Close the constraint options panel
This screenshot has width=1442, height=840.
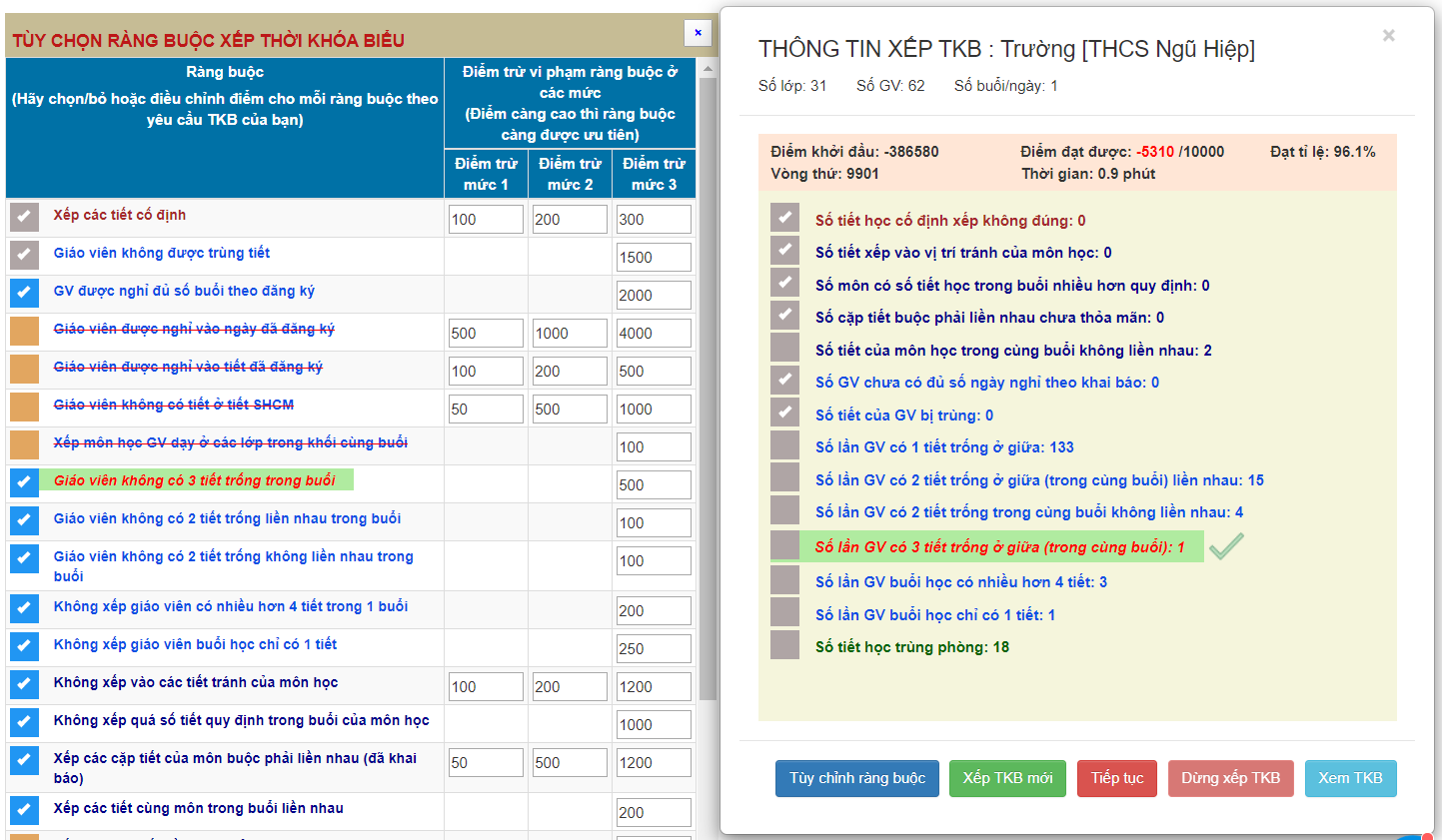[698, 33]
